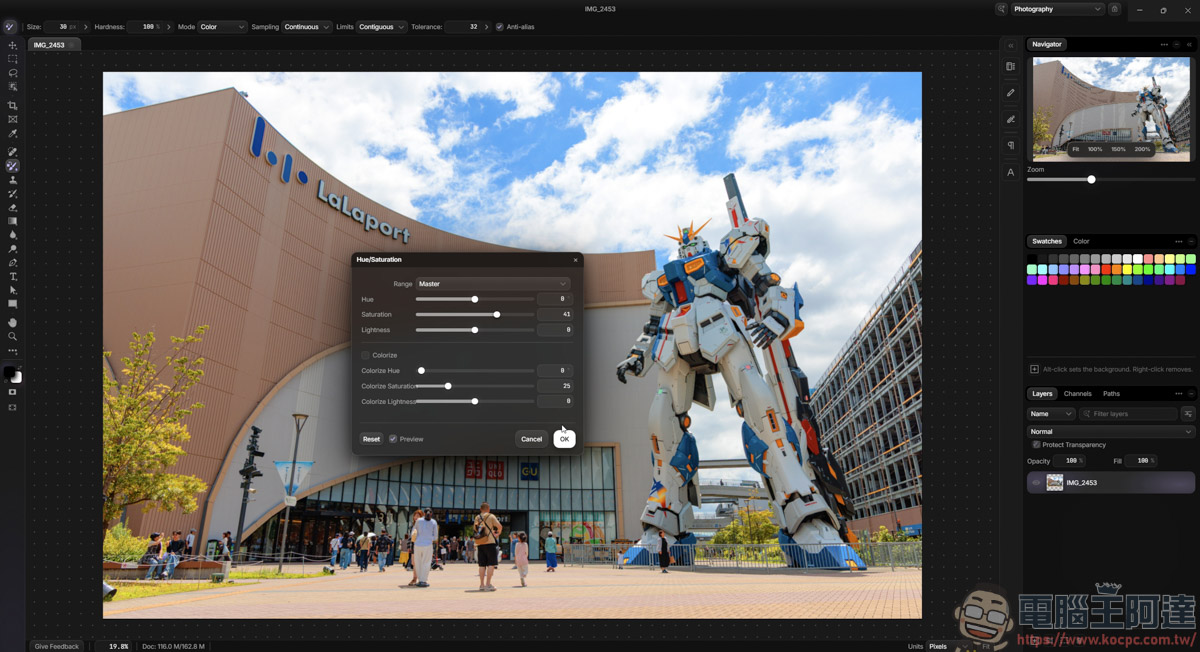Screen dimensions: 1200x652
Task: Adjust the Saturation slider handle
Action: [497, 315]
